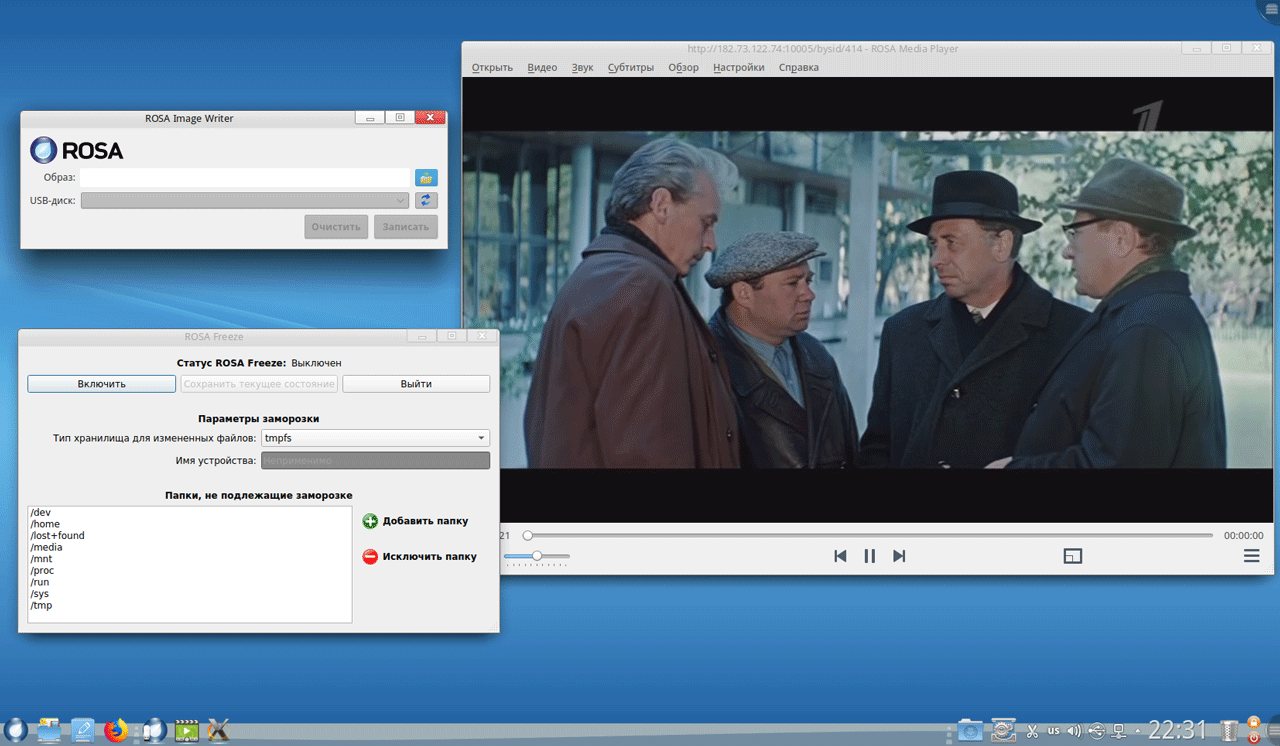Open the tmpfs storage type dropdown

pyautogui.click(x=375, y=438)
